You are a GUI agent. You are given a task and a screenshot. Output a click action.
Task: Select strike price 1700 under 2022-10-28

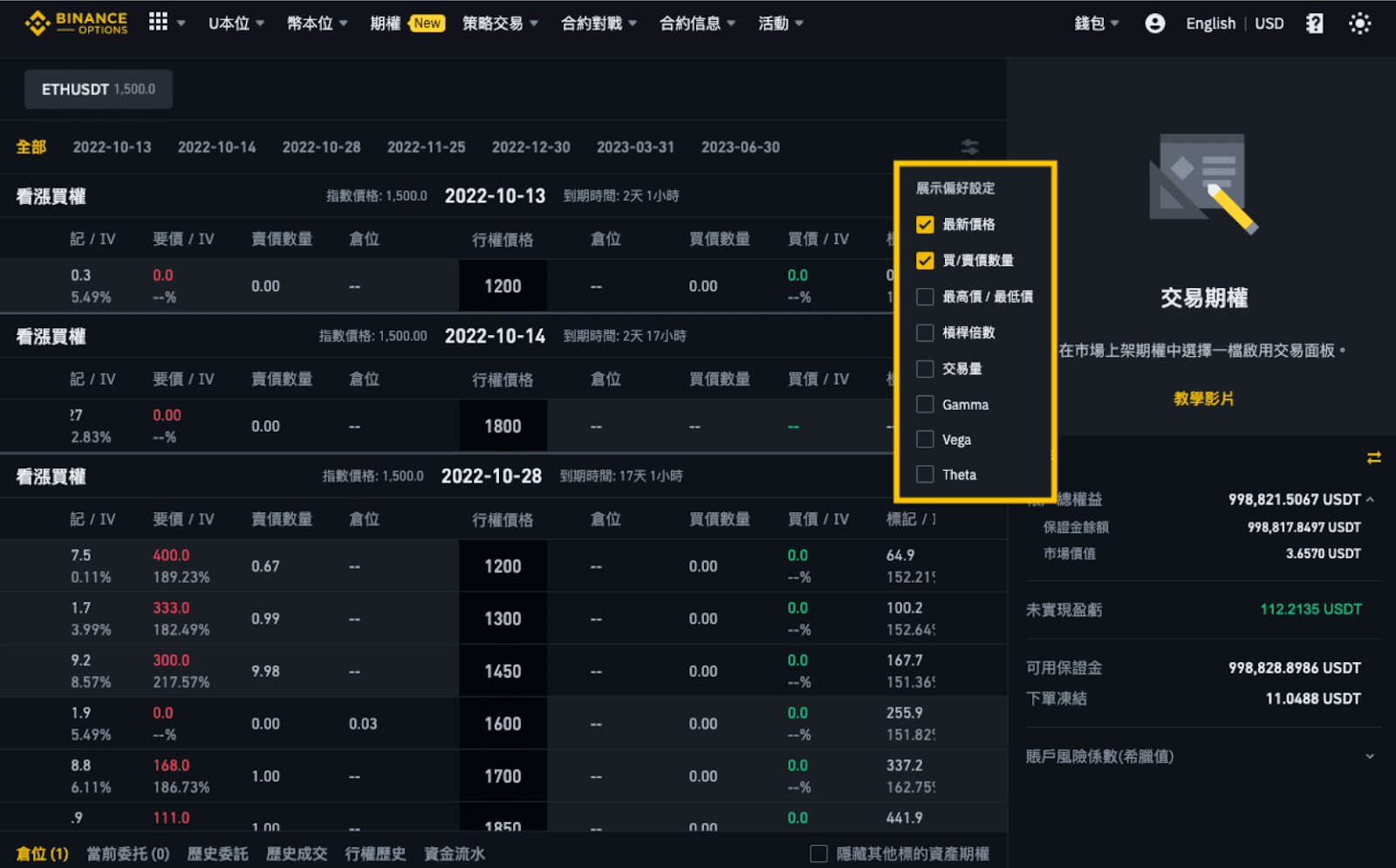[x=503, y=776]
